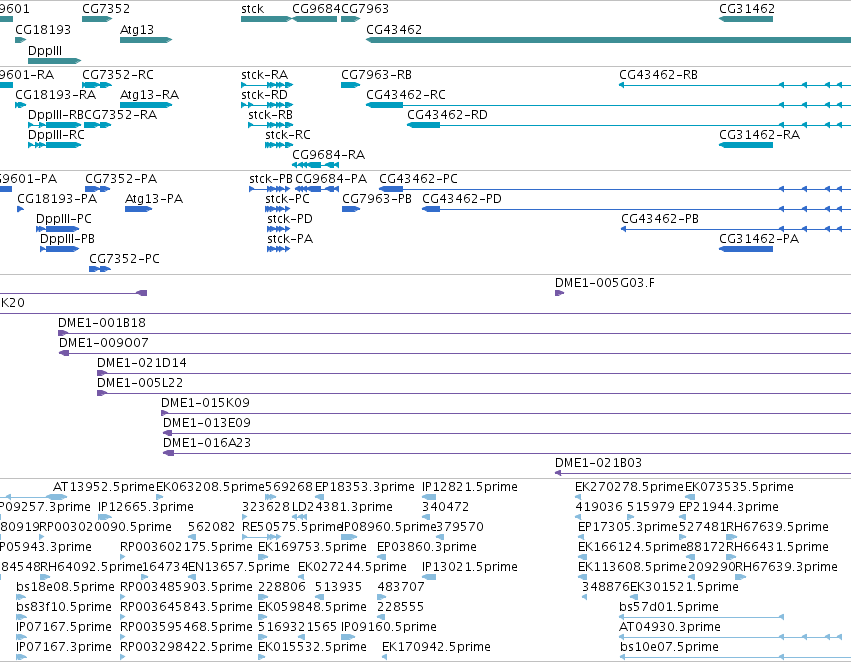The height and width of the screenshot is (662, 851).
Task: Select protein CG43462-PD
Action: [637, 209]
